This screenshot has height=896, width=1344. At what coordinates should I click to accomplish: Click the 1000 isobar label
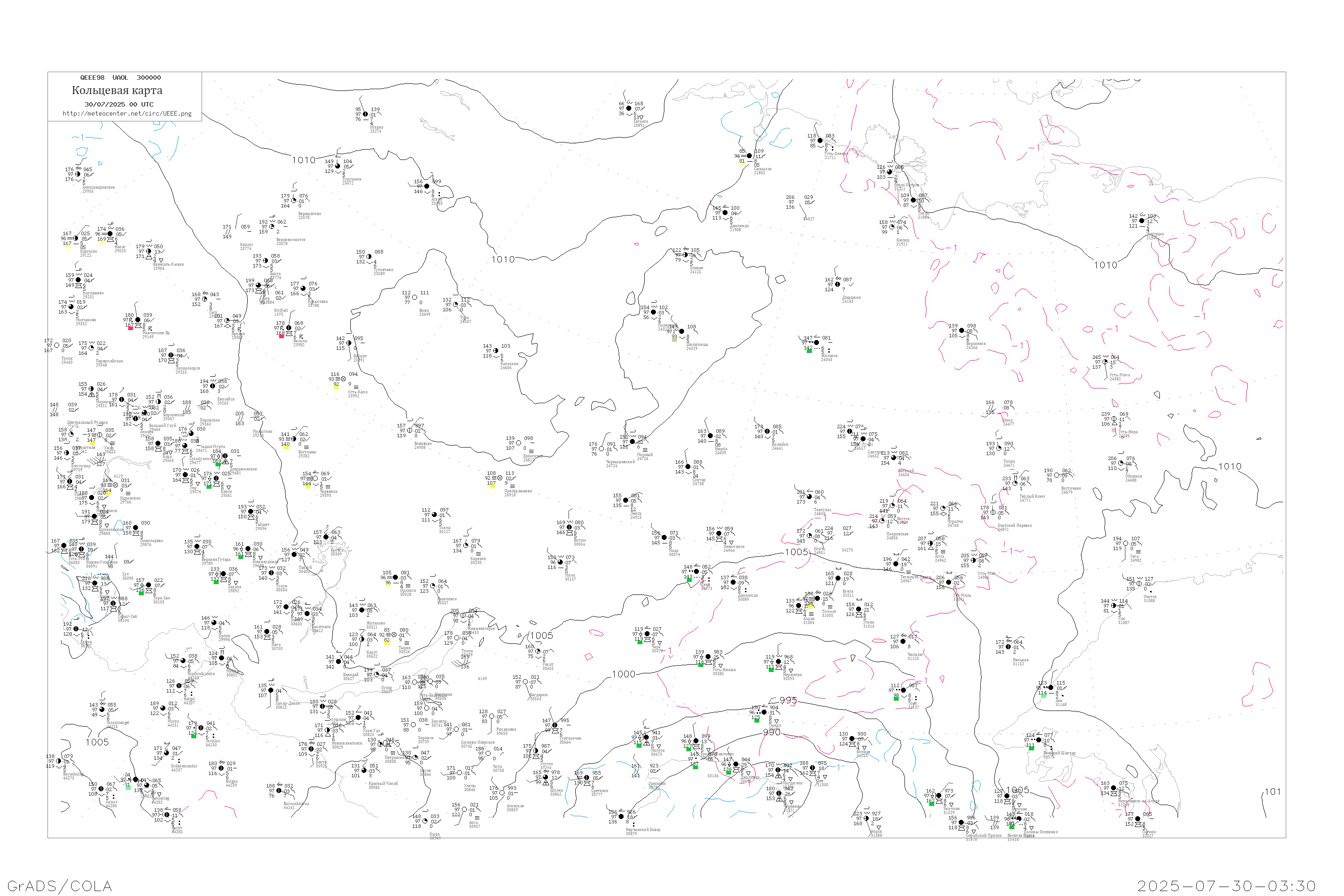(x=624, y=674)
